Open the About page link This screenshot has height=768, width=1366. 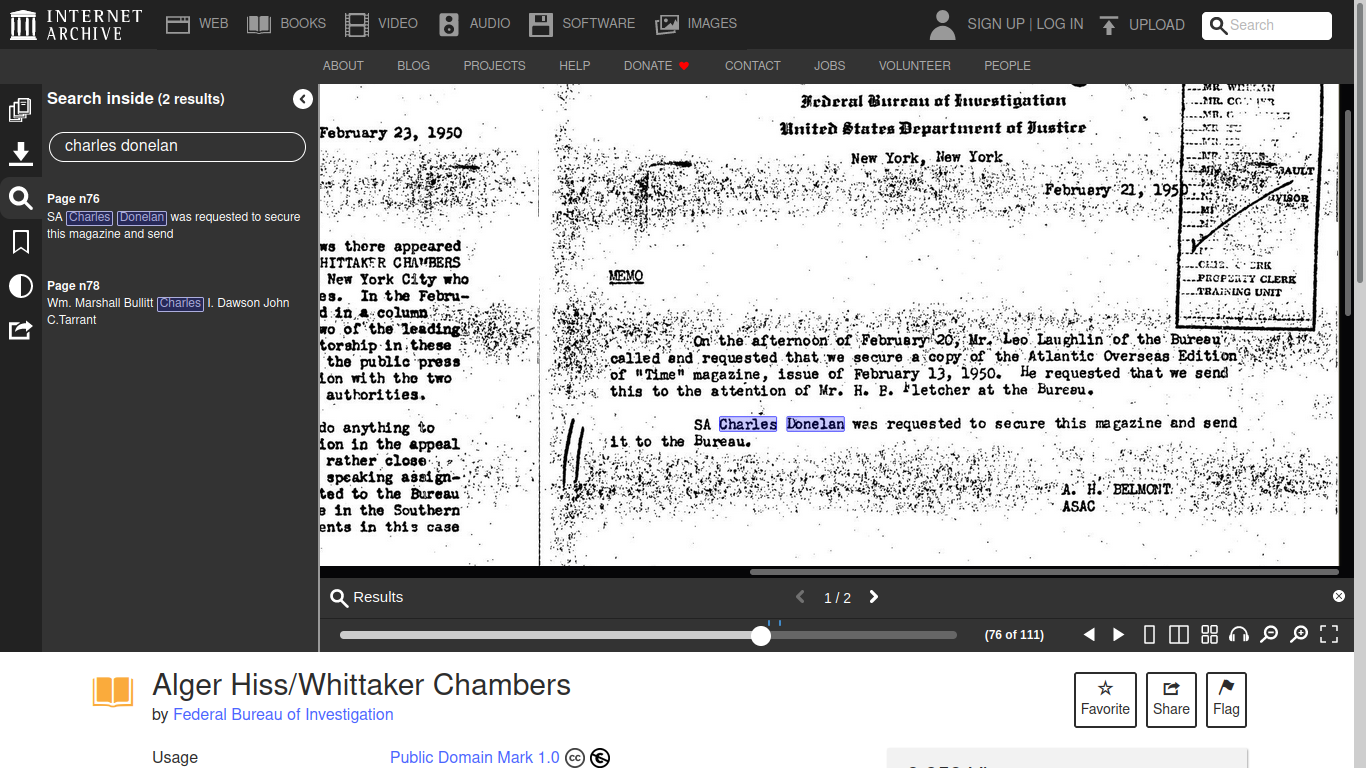[x=343, y=66]
